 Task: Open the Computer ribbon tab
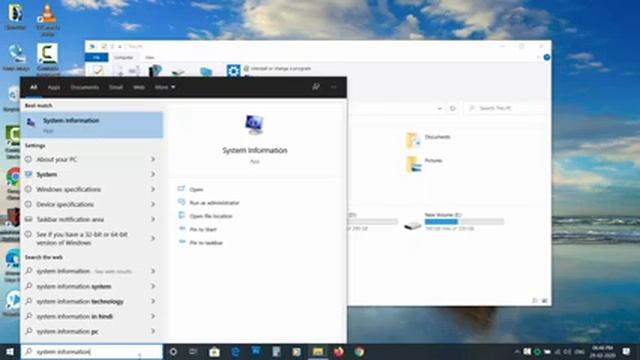click(x=123, y=57)
